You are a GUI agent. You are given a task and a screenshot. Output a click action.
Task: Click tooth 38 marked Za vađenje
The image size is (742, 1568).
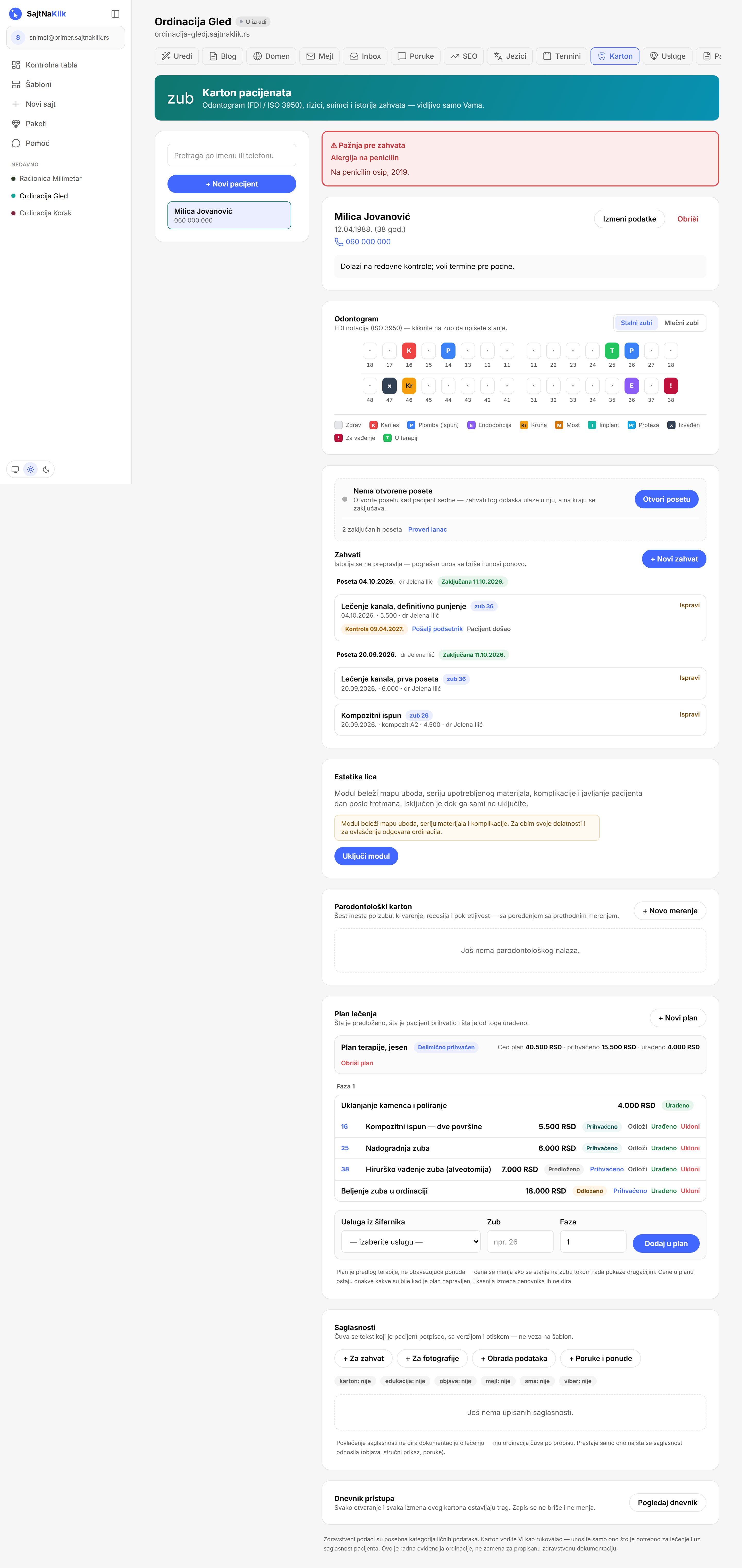(x=671, y=386)
